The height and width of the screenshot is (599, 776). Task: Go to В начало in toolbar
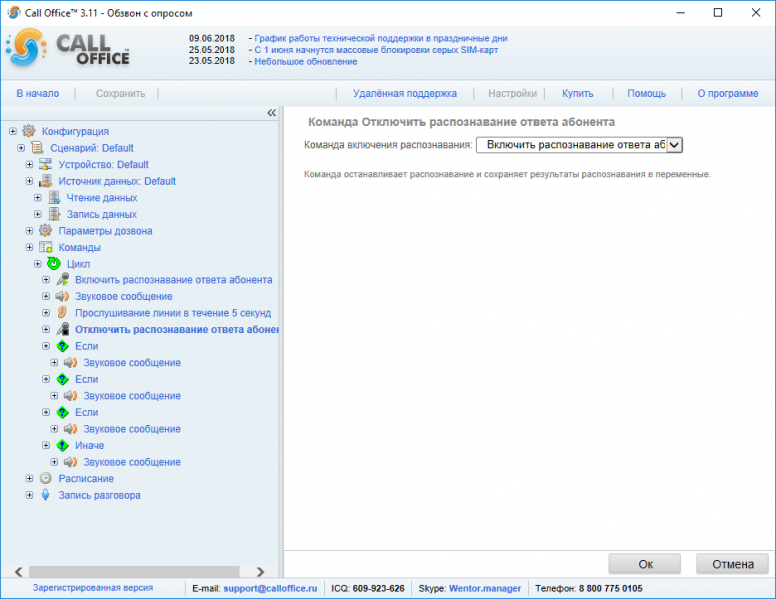pyautogui.click(x=38, y=94)
